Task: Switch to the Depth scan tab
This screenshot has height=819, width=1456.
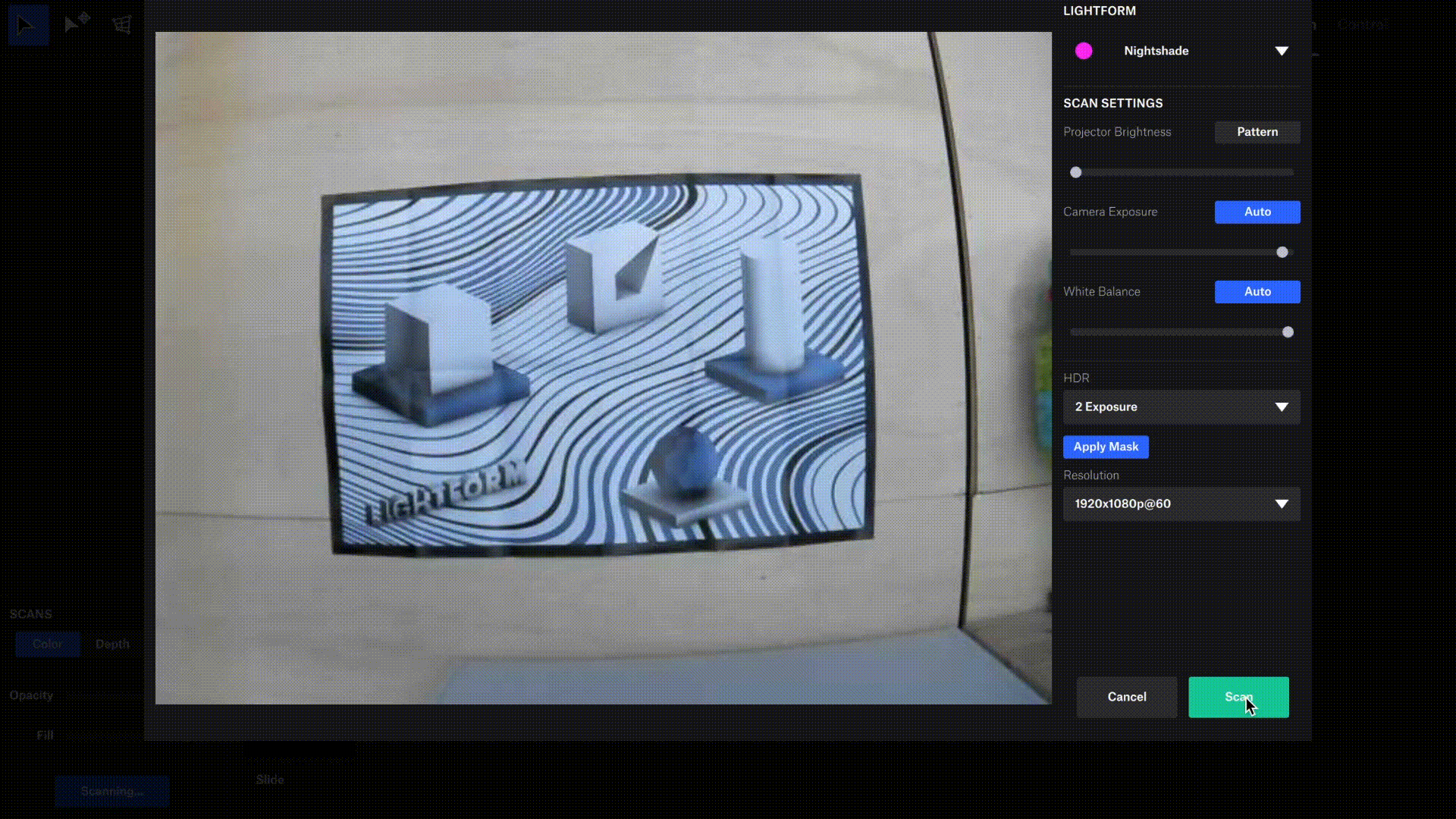Action: (x=112, y=644)
